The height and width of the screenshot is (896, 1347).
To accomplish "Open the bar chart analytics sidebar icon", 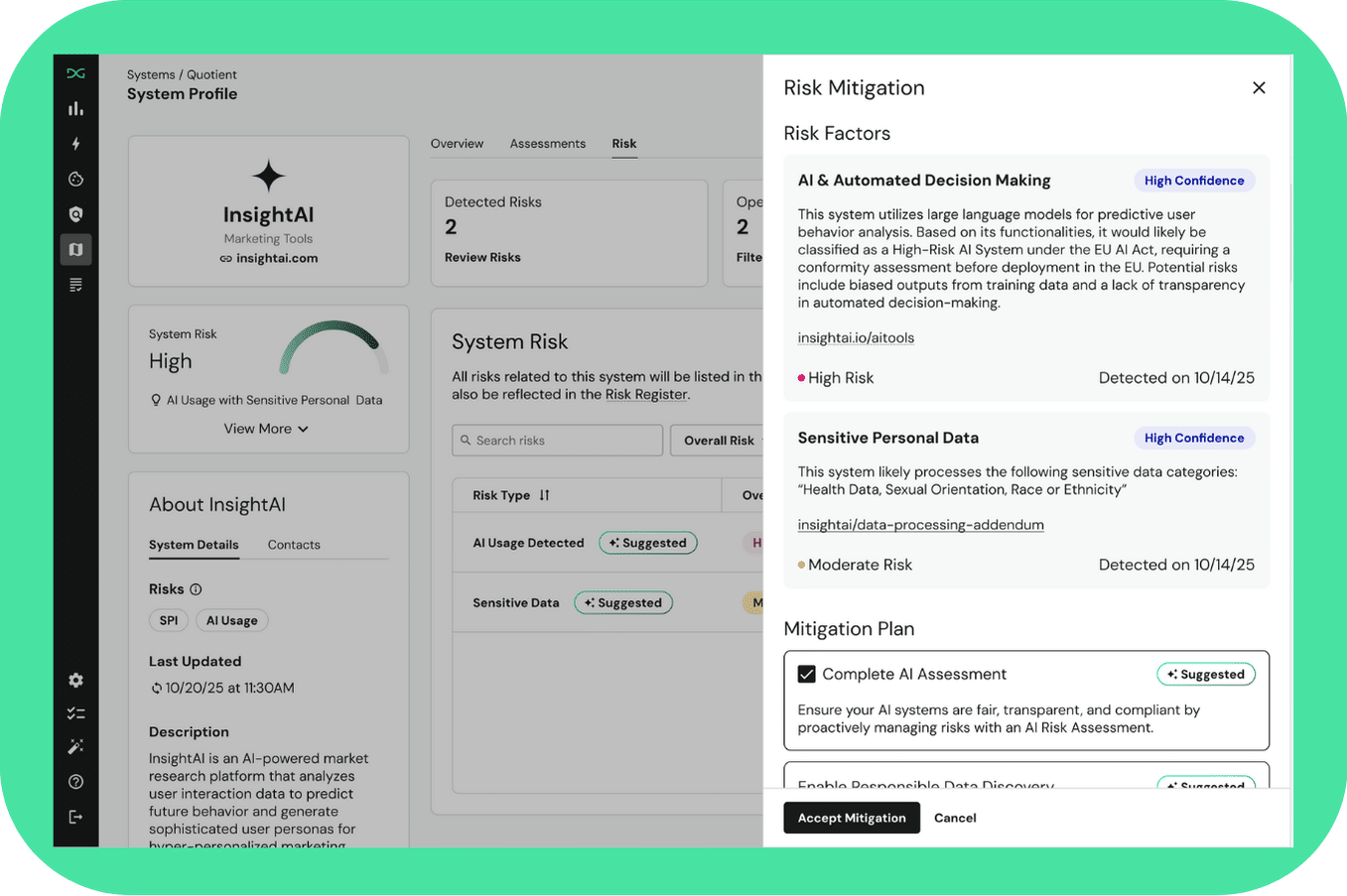I will (x=75, y=109).
